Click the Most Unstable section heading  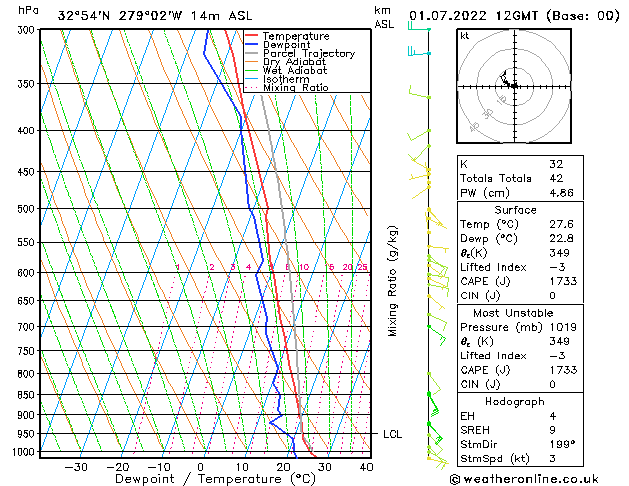pos(514,313)
